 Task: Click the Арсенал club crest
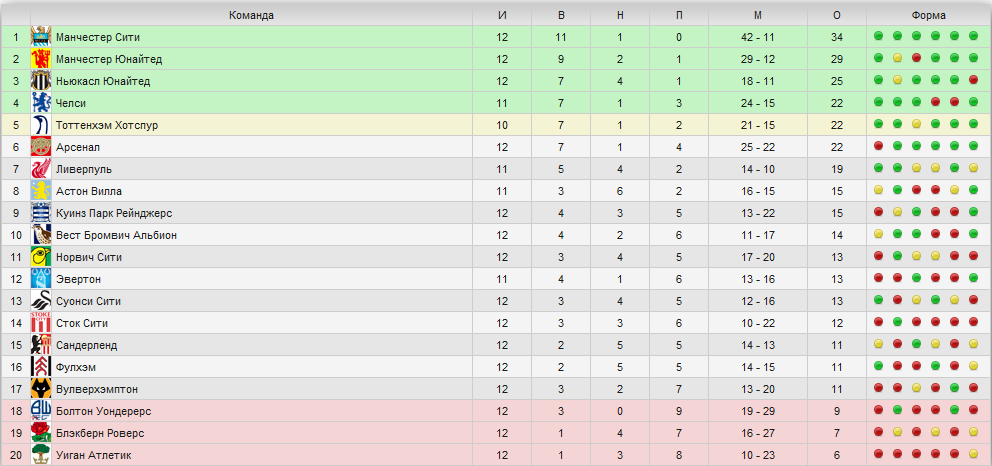tap(41, 147)
